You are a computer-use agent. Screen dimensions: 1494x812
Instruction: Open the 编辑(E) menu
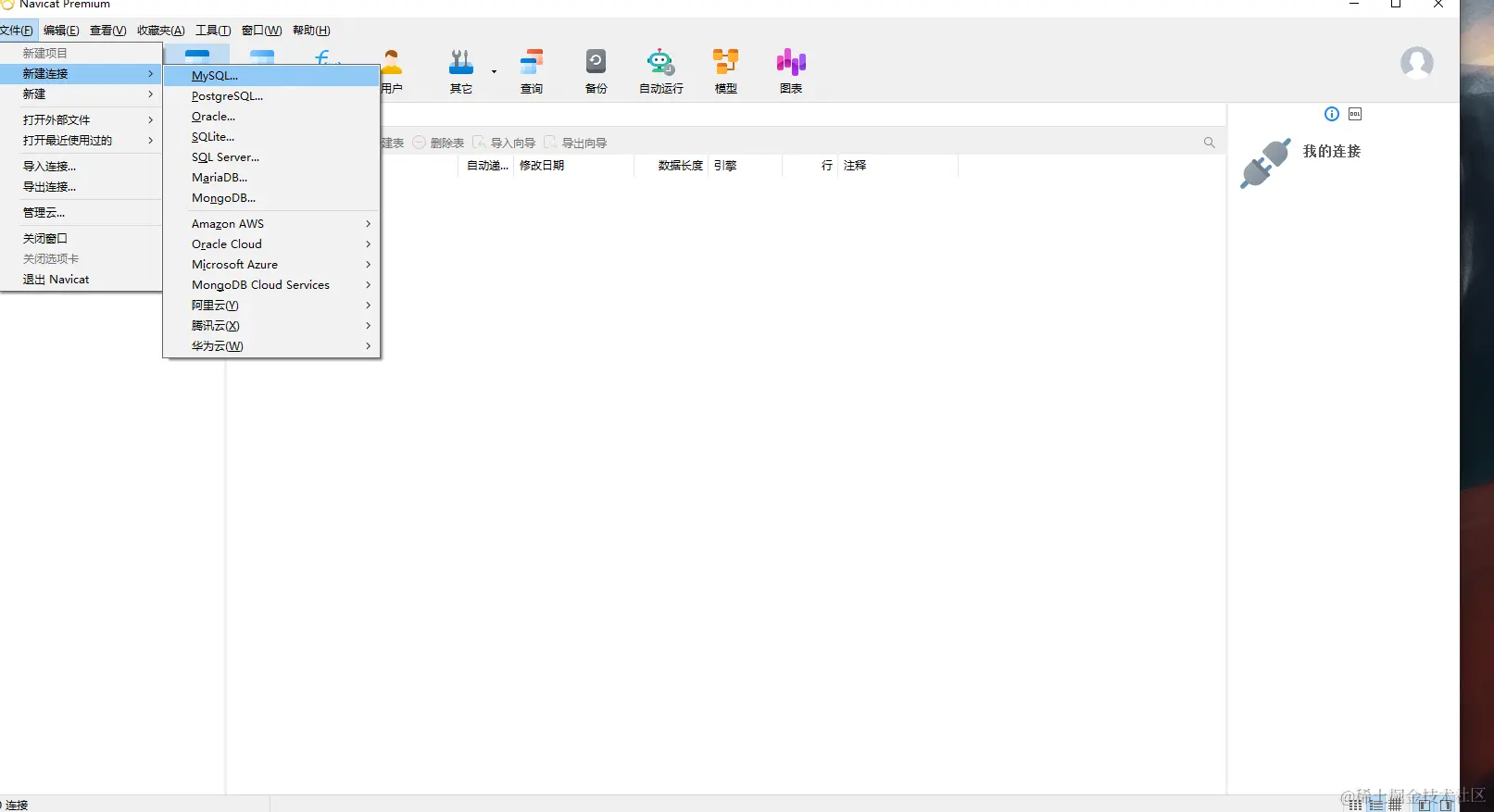pos(61,31)
